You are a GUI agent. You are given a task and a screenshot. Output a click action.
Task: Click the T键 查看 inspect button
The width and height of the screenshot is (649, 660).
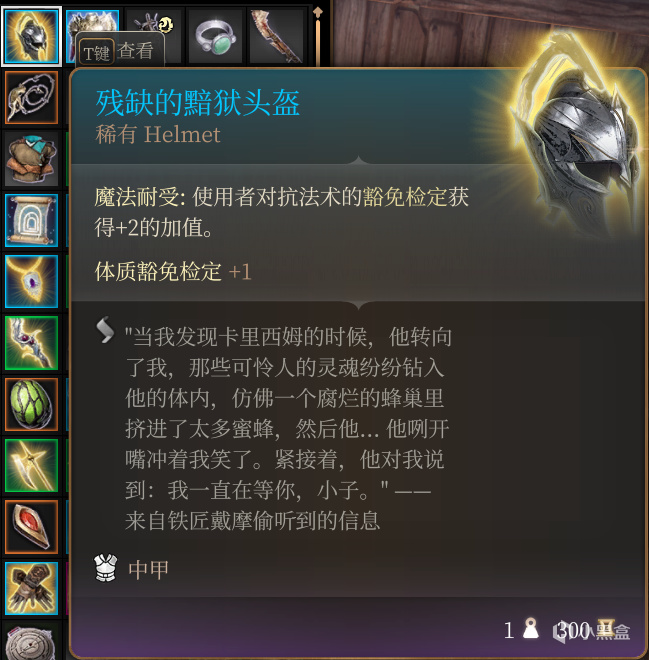120,51
